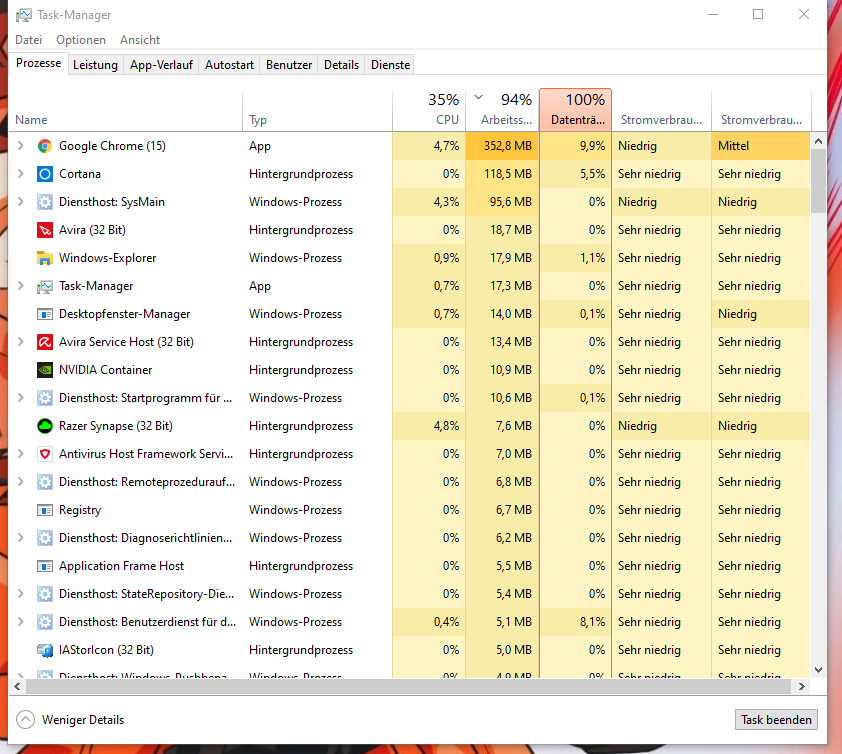Click the Cortana process icon
842x754 pixels.
coord(45,174)
